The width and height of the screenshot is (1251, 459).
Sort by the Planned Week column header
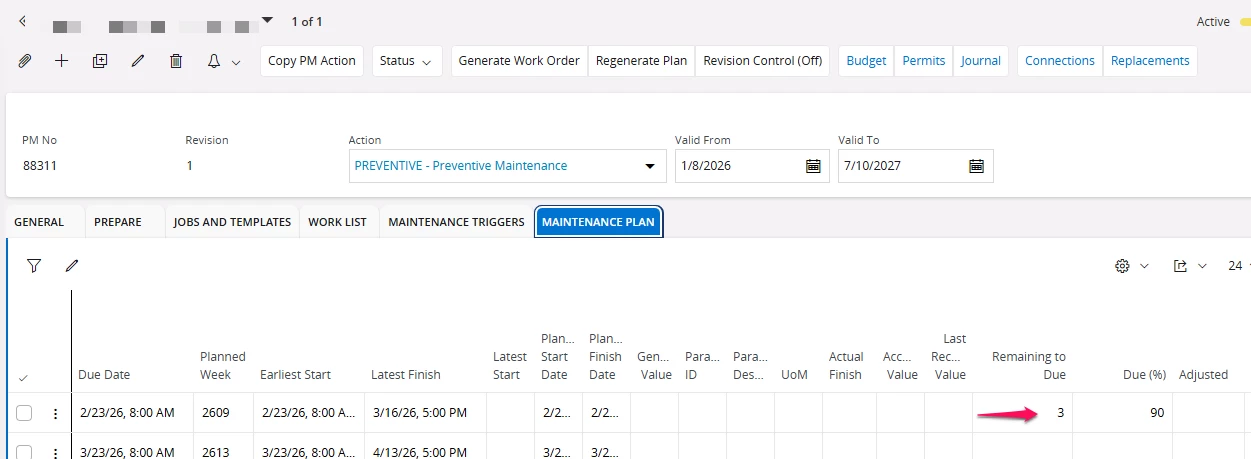click(223, 366)
